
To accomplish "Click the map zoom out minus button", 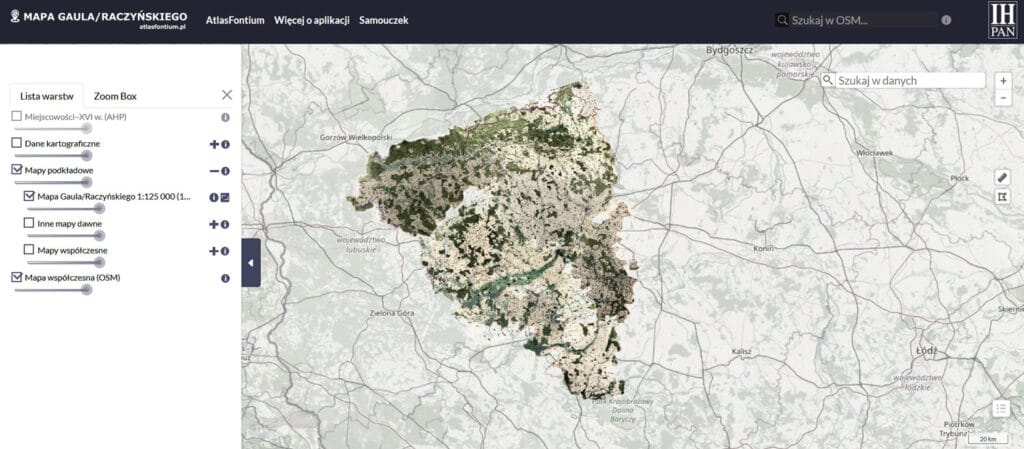I will (x=1003, y=98).
